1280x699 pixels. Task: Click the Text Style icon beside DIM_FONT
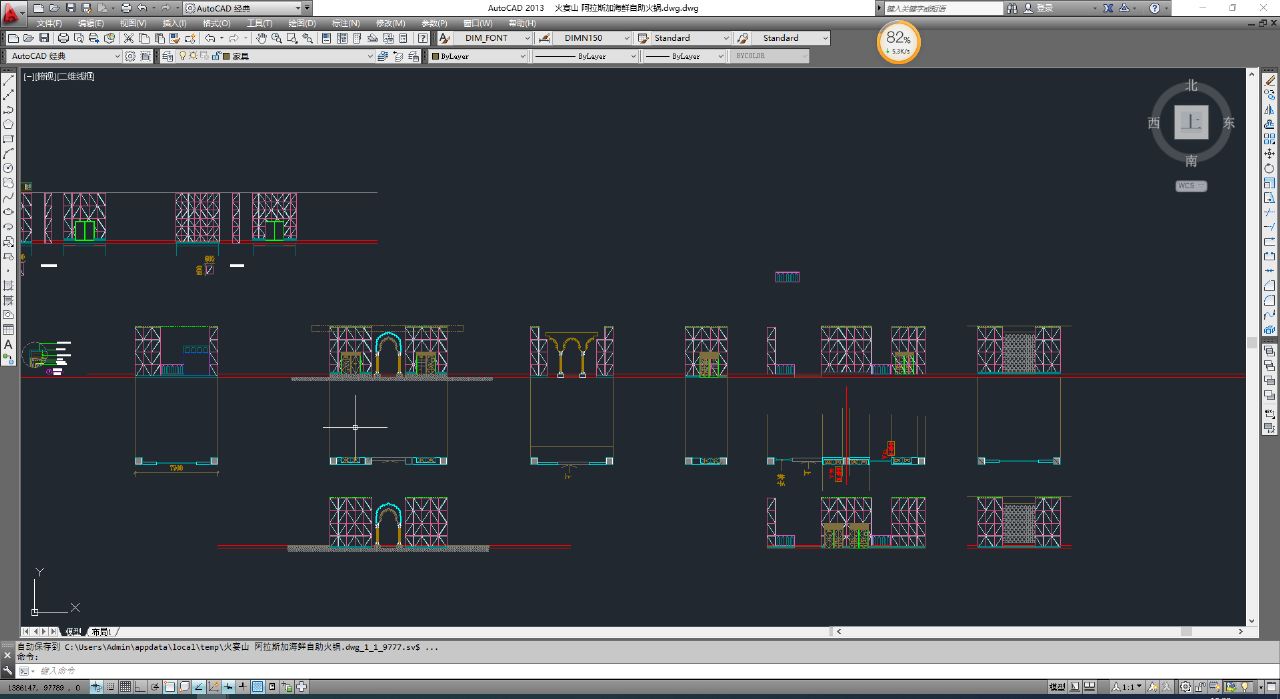tap(446, 38)
